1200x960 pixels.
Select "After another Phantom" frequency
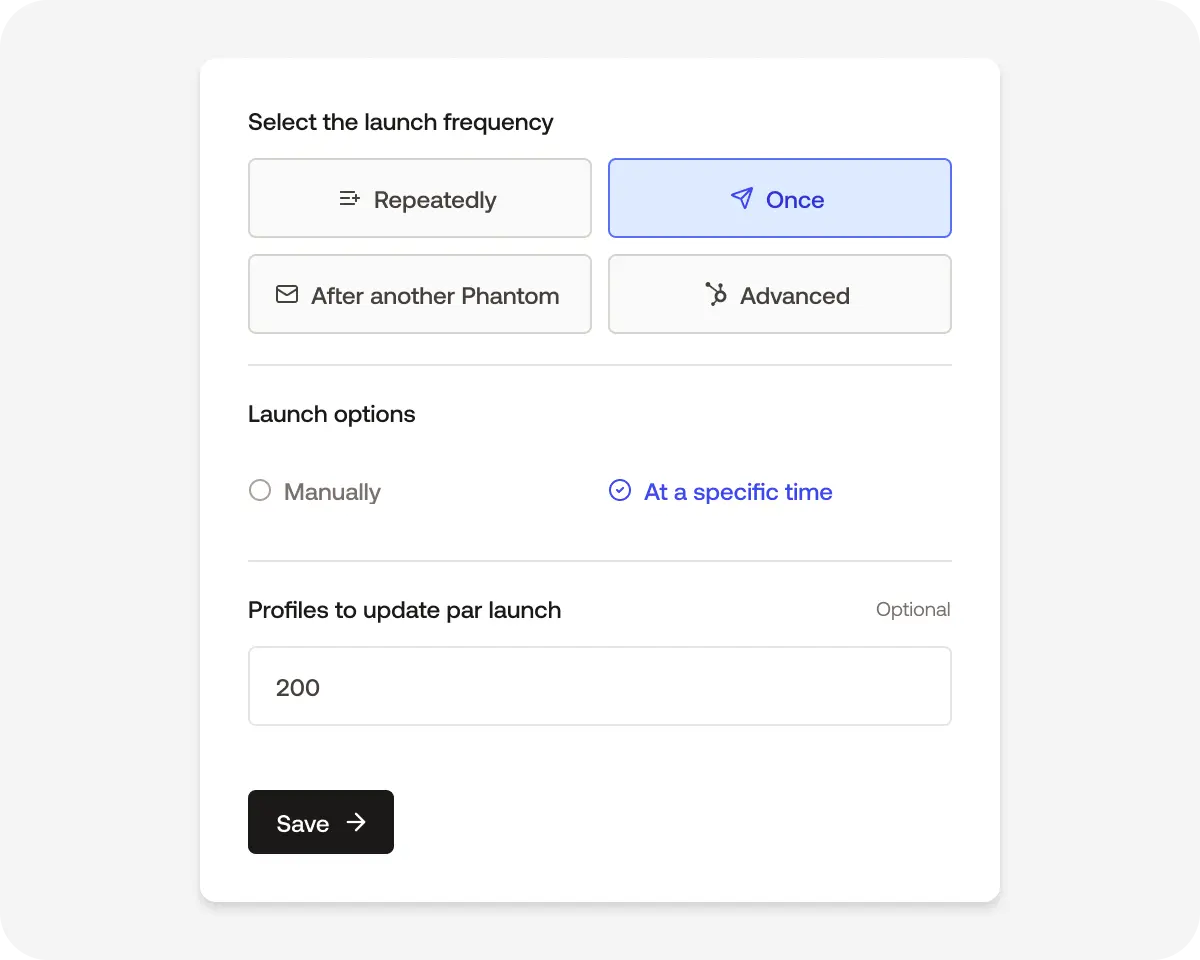420,294
